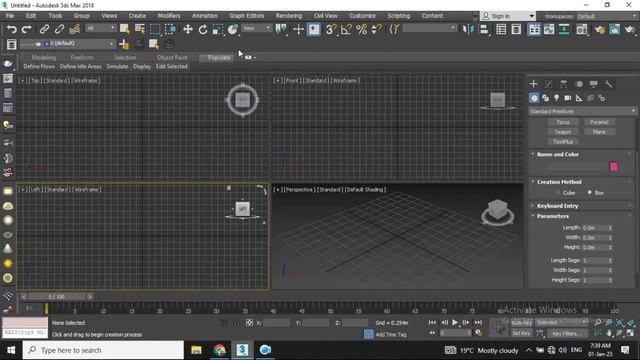Toggle Window/Crossing selection mode
Viewport: 640px width, 360px height.
tap(170, 29)
